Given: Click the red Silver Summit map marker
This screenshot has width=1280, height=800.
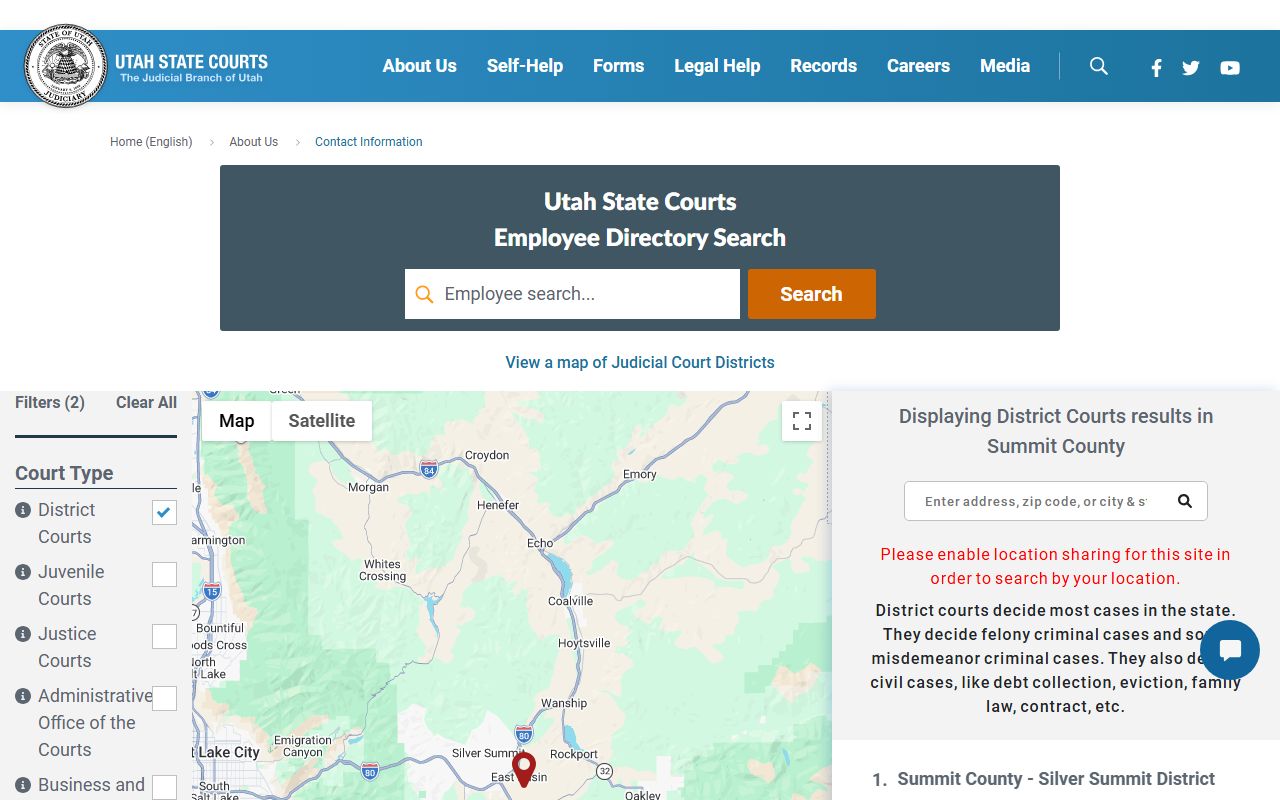Looking at the screenshot, I should tap(524, 769).
